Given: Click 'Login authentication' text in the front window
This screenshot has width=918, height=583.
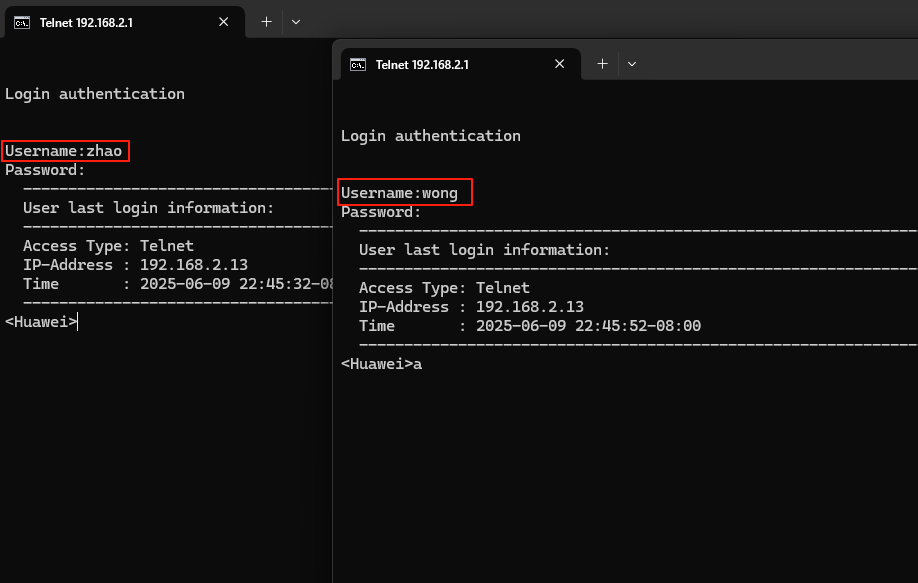Looking at the screenshot, I should point(431,136).
